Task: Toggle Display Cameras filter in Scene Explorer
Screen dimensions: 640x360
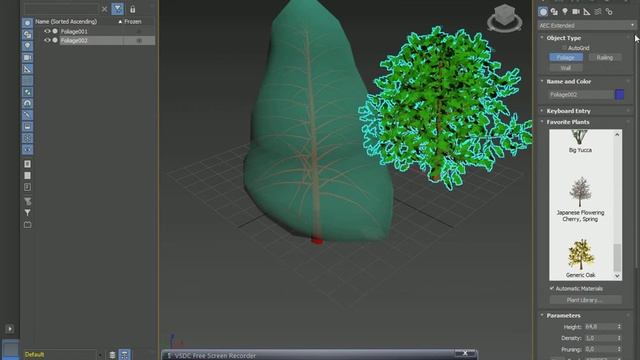Action: coord(27,58)
